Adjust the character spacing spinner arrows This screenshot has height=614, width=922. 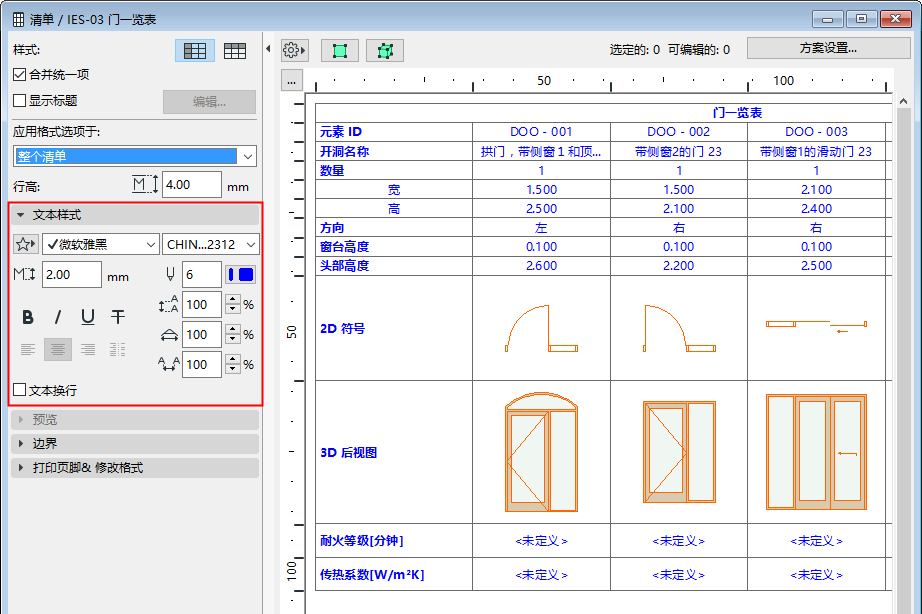tap(233, 365)
